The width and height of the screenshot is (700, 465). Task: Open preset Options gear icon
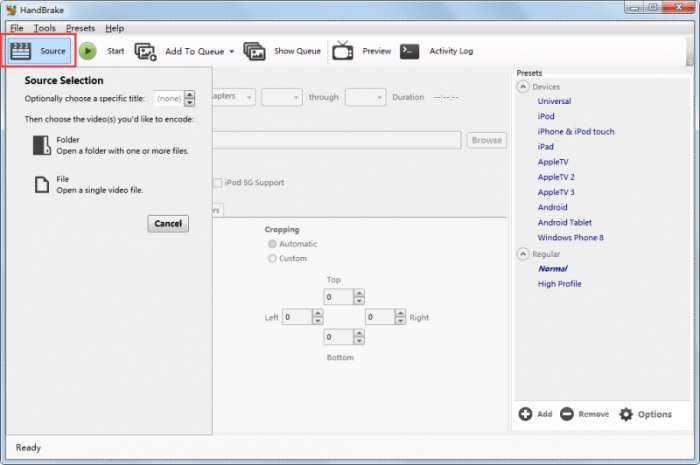pyautogui.click(x=626, y=414)
